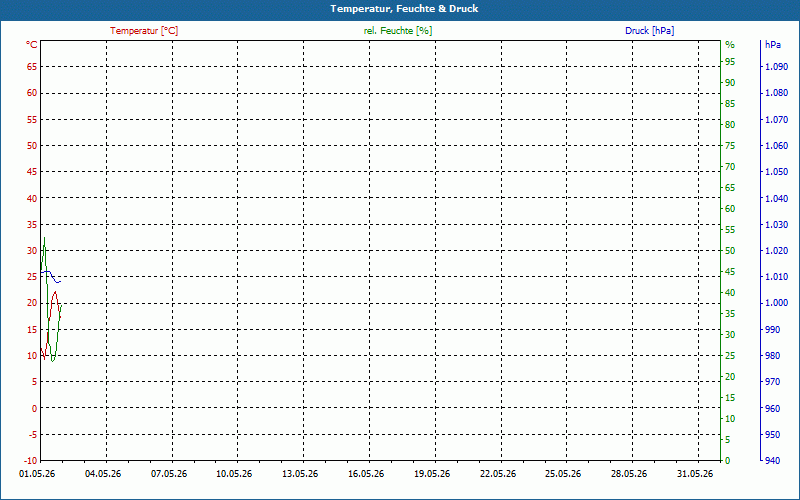Click the date label "16.05.26"
The height and width of the screenshot is (500, 800).
[366, 474]
